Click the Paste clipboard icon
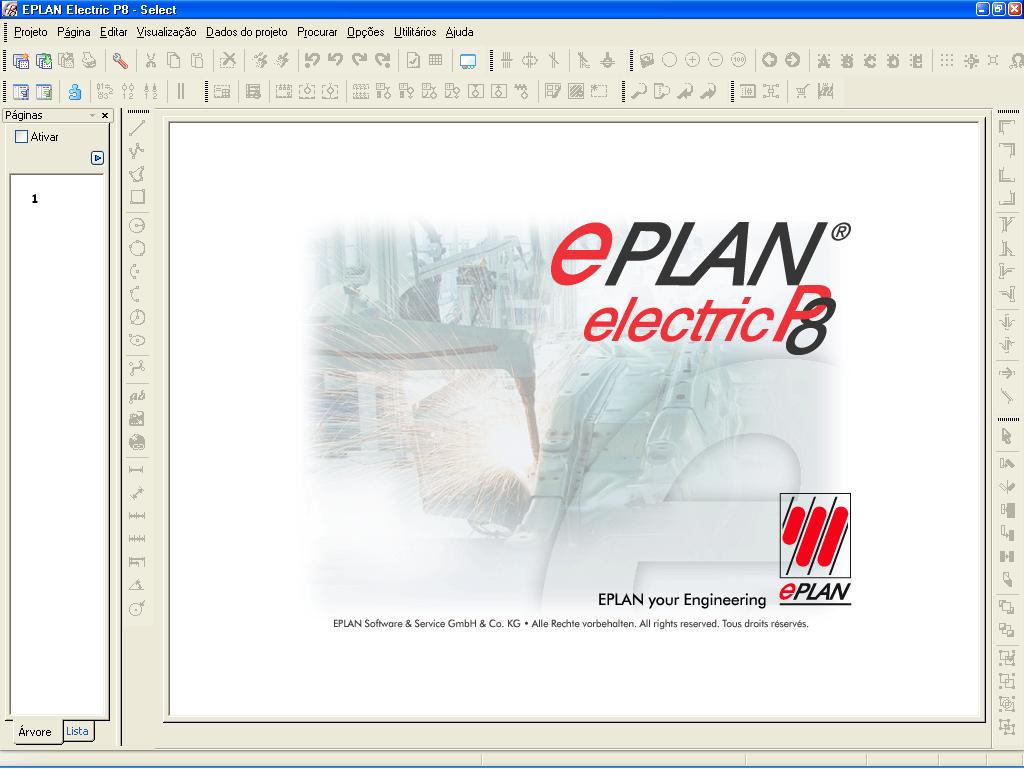Viewport: 1024px width, 769px height. [x=197, y=61]
